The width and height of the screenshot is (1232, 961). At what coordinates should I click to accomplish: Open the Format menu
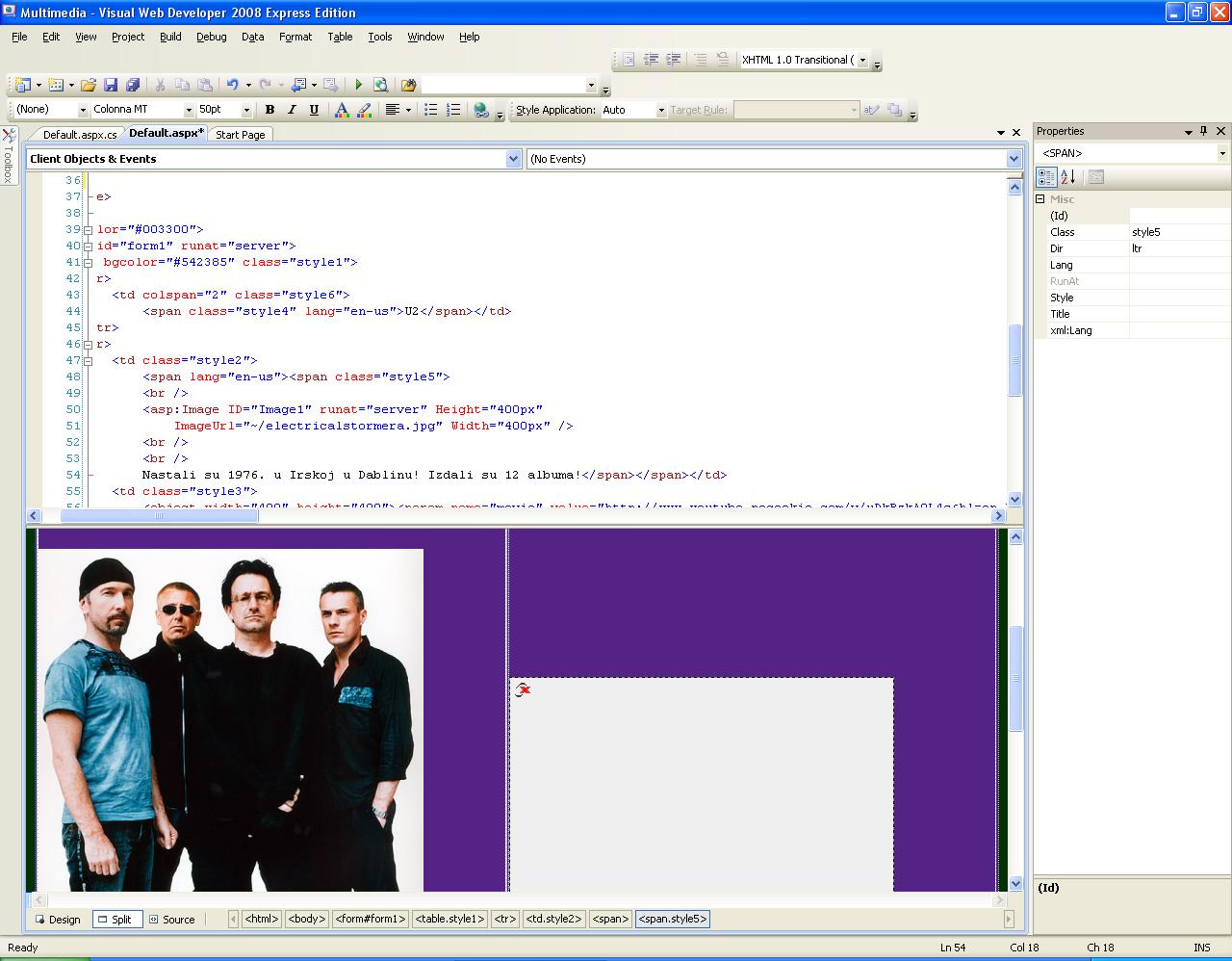(x=295, y=37)
